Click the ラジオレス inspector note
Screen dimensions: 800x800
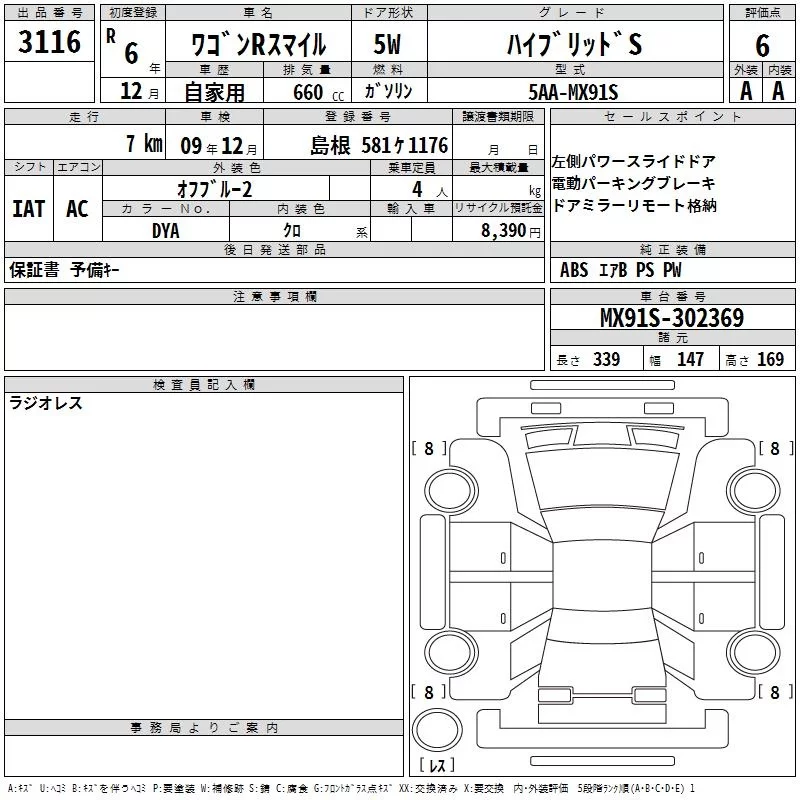tap(46, 404)
